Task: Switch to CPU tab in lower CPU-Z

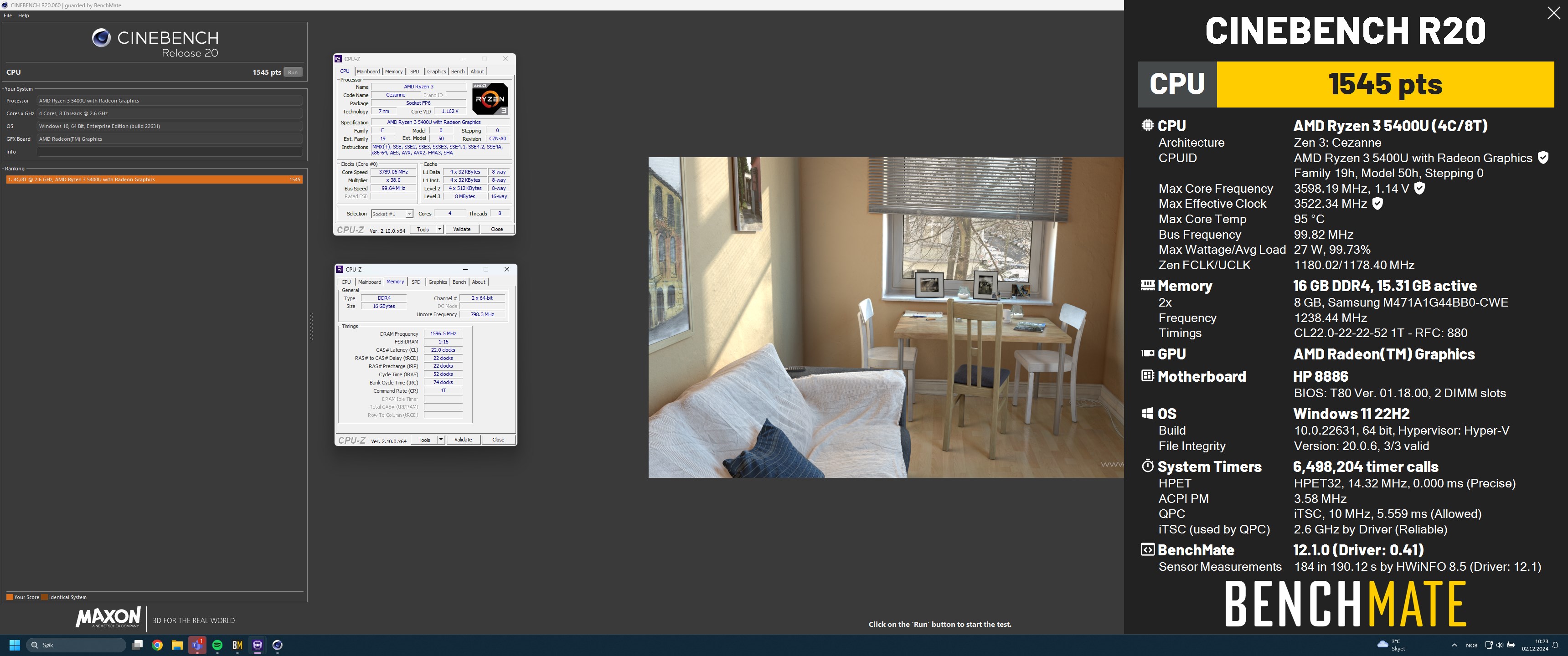Action: coord(346,282)
